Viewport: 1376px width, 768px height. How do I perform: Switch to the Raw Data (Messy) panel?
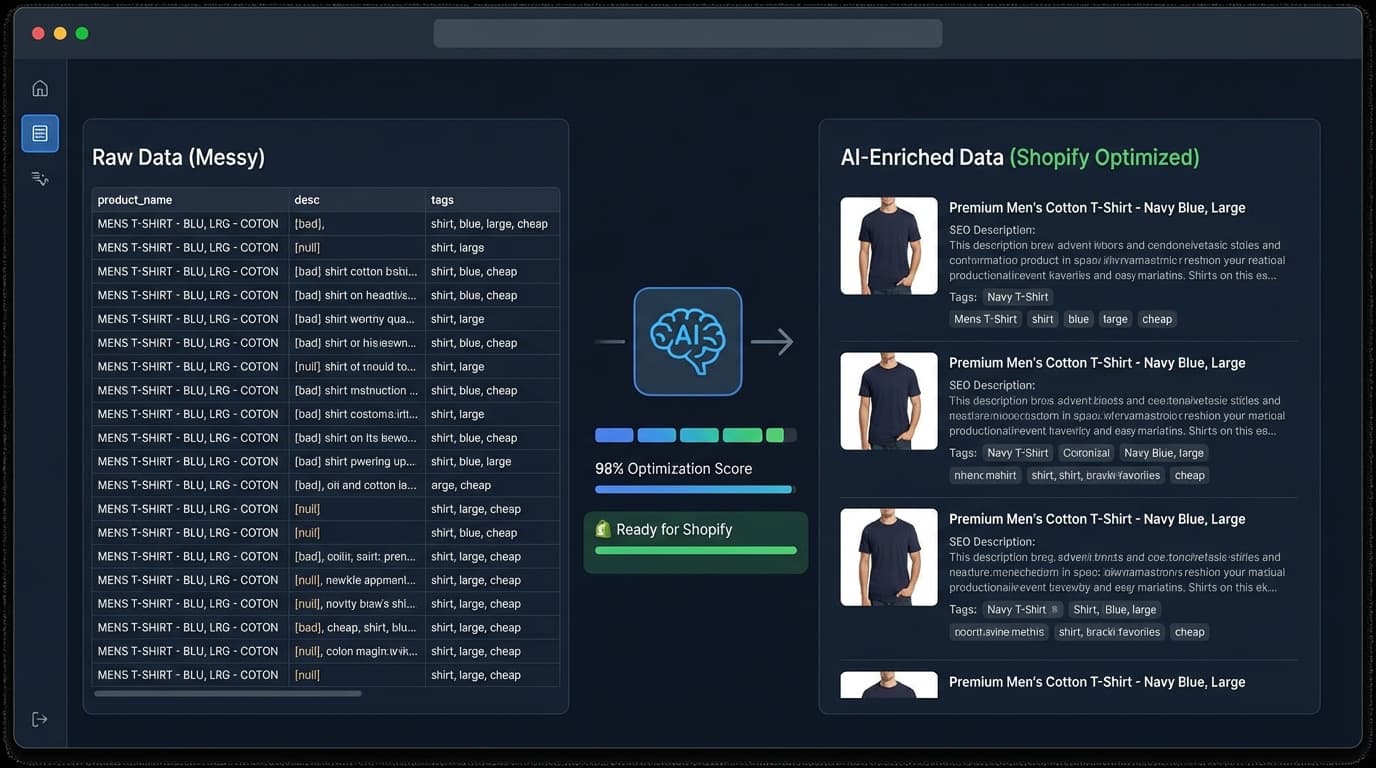[x=179, y=157]
